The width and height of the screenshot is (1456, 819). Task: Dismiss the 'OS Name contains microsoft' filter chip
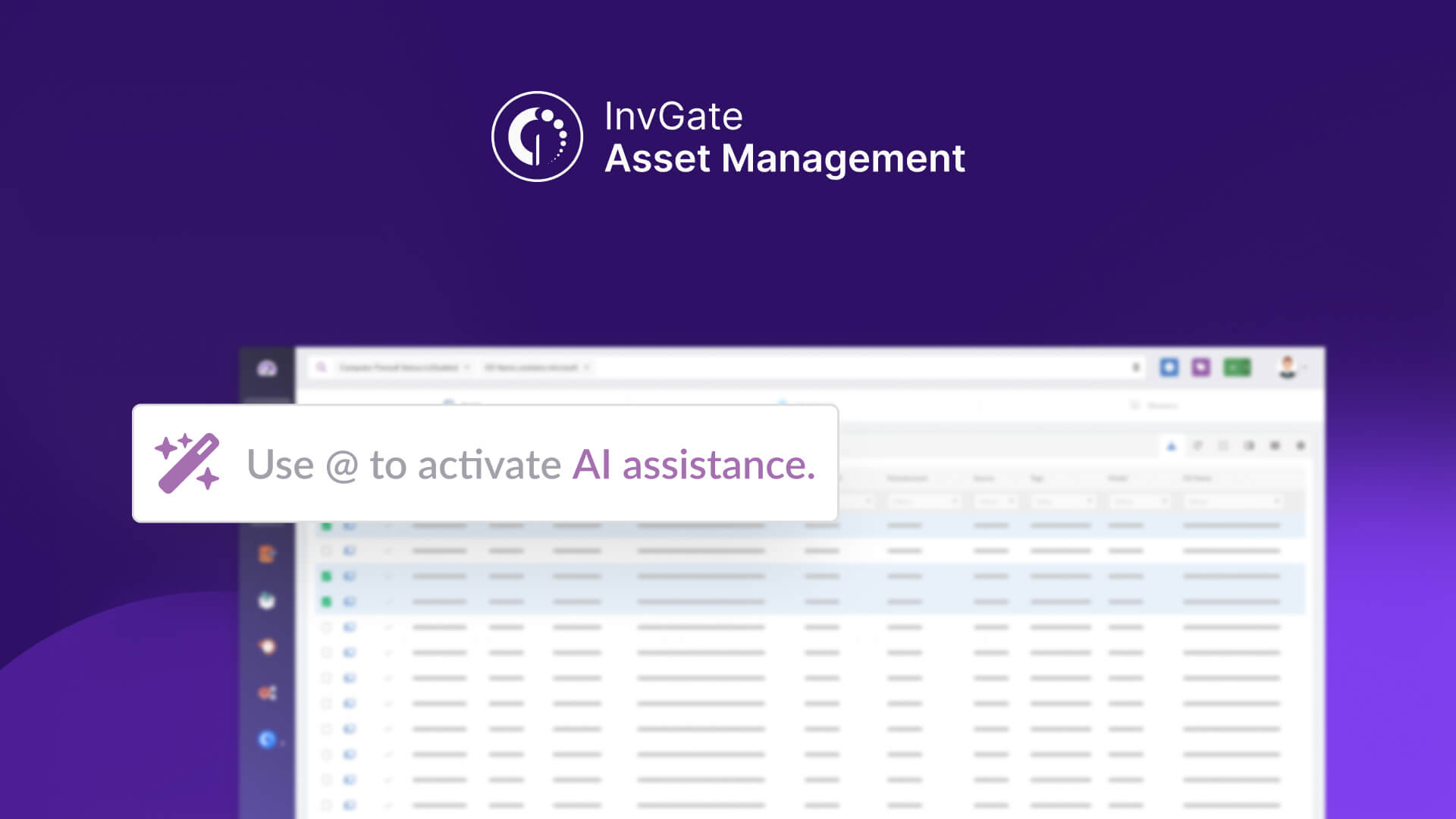(586, 366)
